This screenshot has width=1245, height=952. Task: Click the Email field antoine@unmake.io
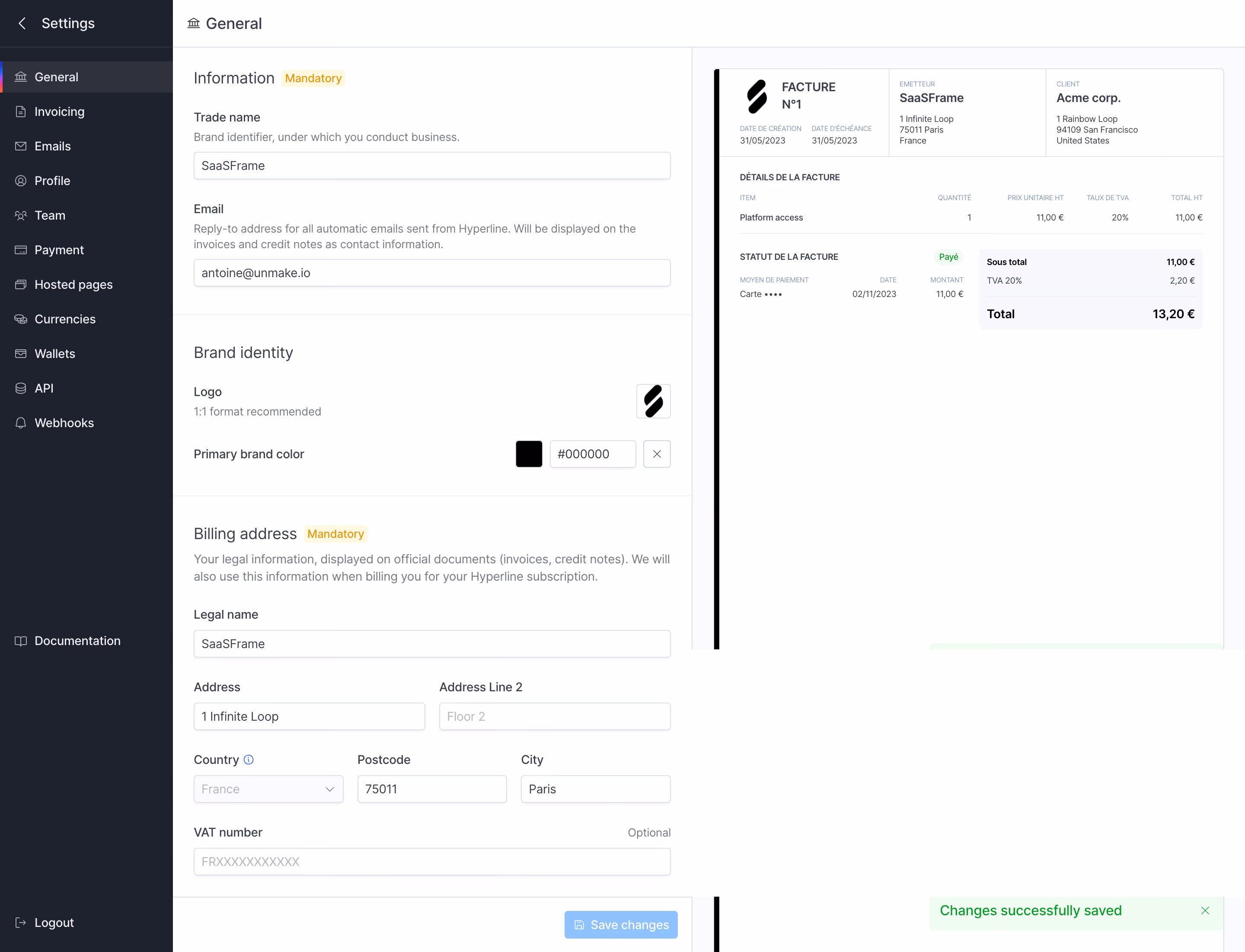[432, 273]
